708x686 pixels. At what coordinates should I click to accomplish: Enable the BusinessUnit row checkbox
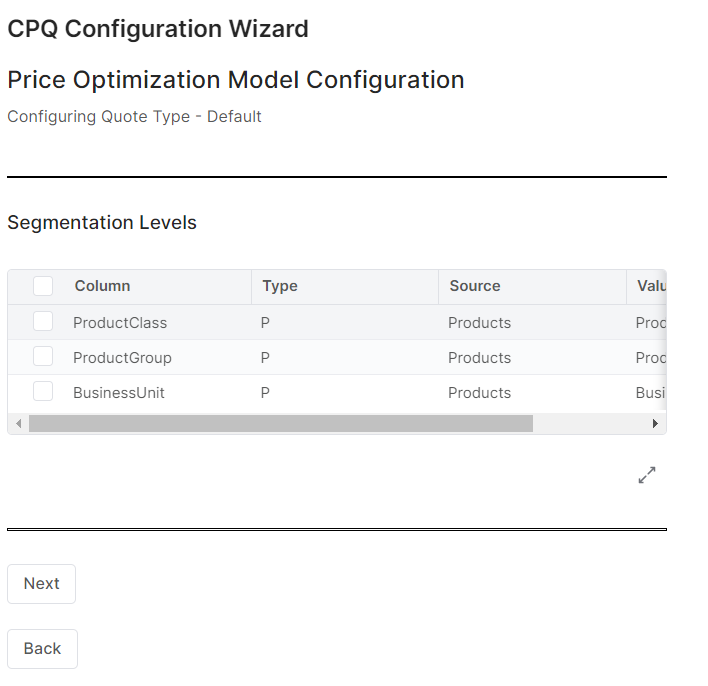click(43, 392)
